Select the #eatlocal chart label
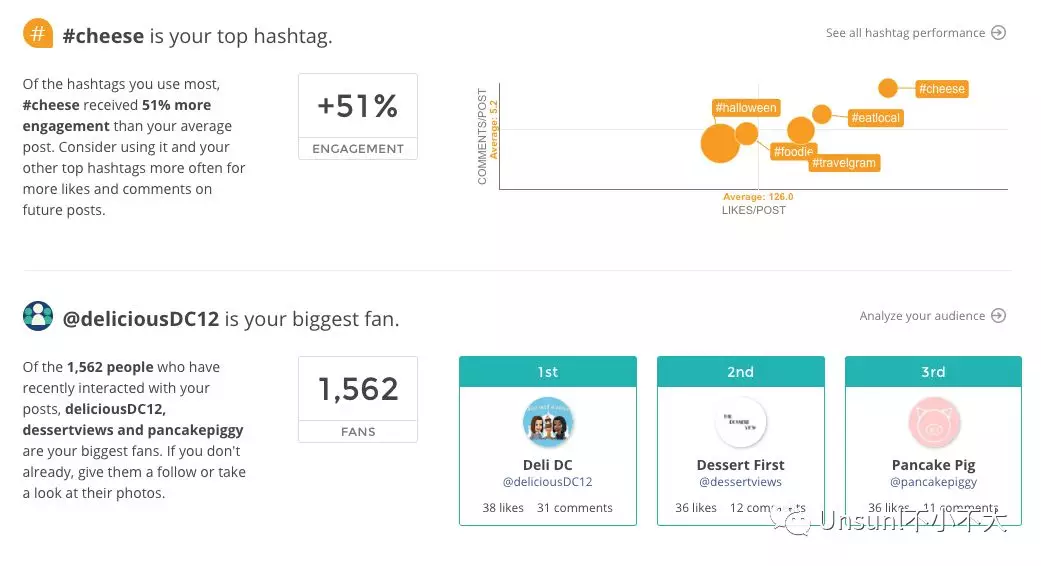 (875, 118)
